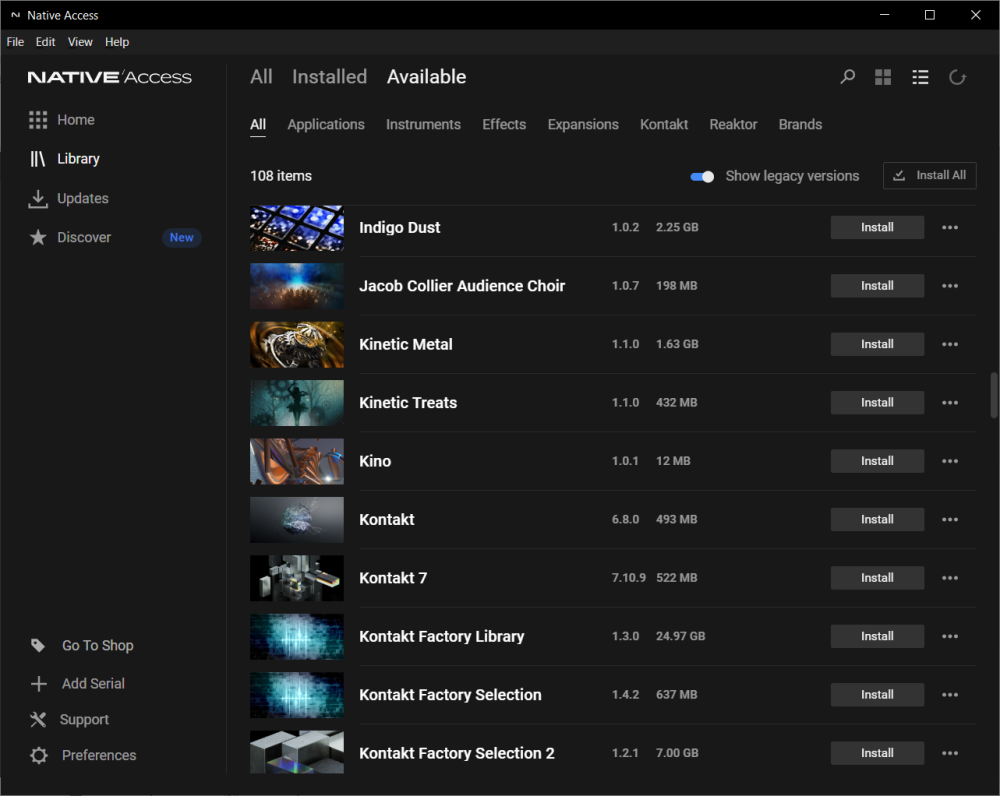Install Kinetic Treats
This screenshot has height=796, width=1000.
(877, 402)
